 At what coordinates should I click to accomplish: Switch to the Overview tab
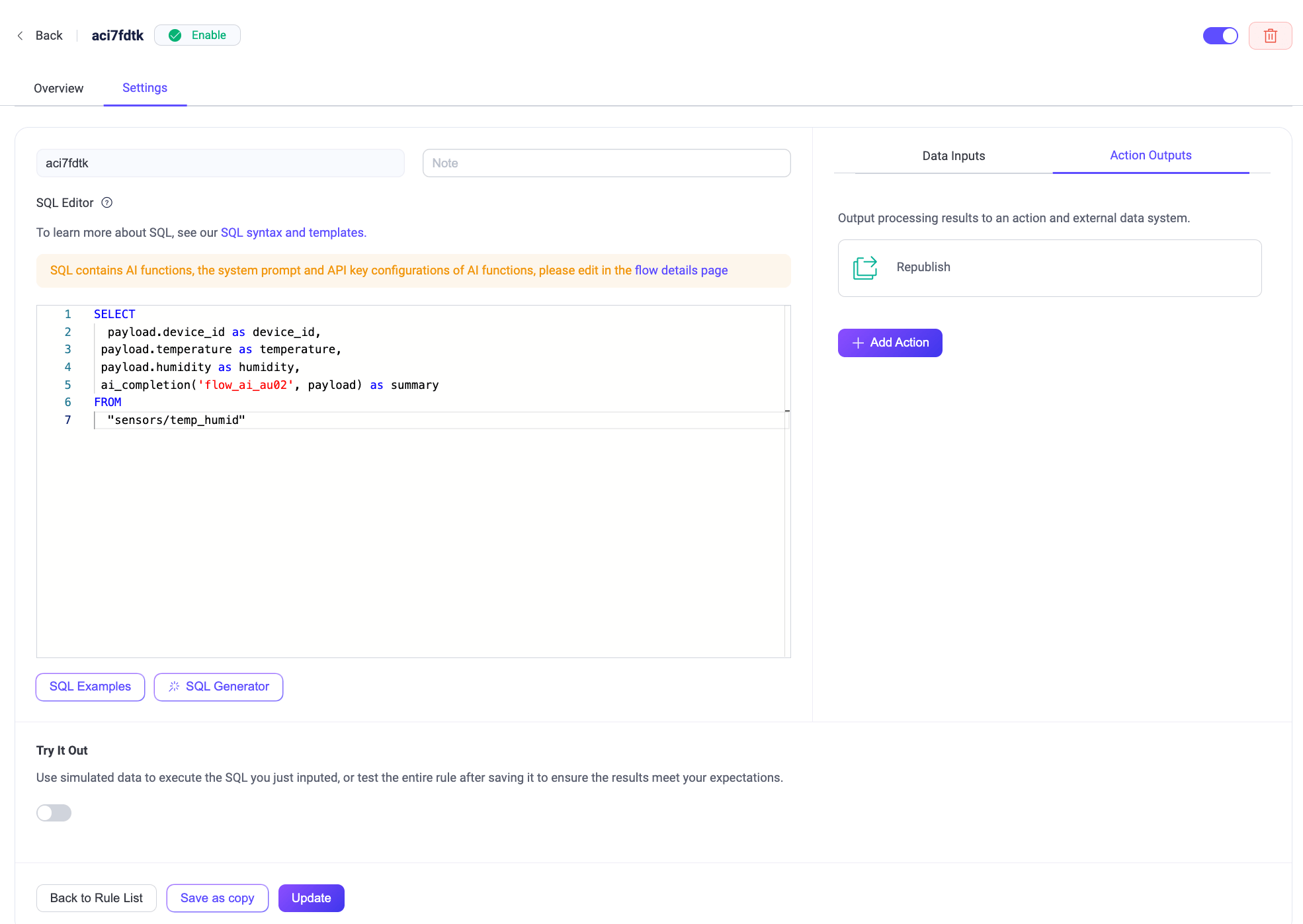pyautogui.click(x=58, y=87)
